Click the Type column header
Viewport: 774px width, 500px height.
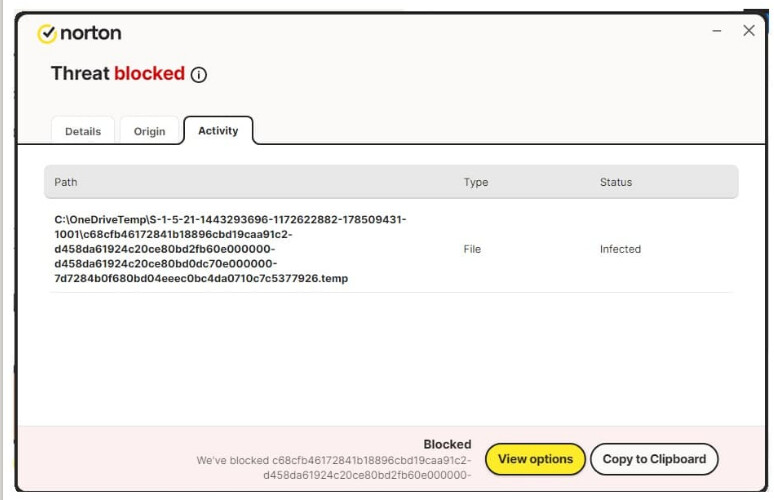coord(476,182)
